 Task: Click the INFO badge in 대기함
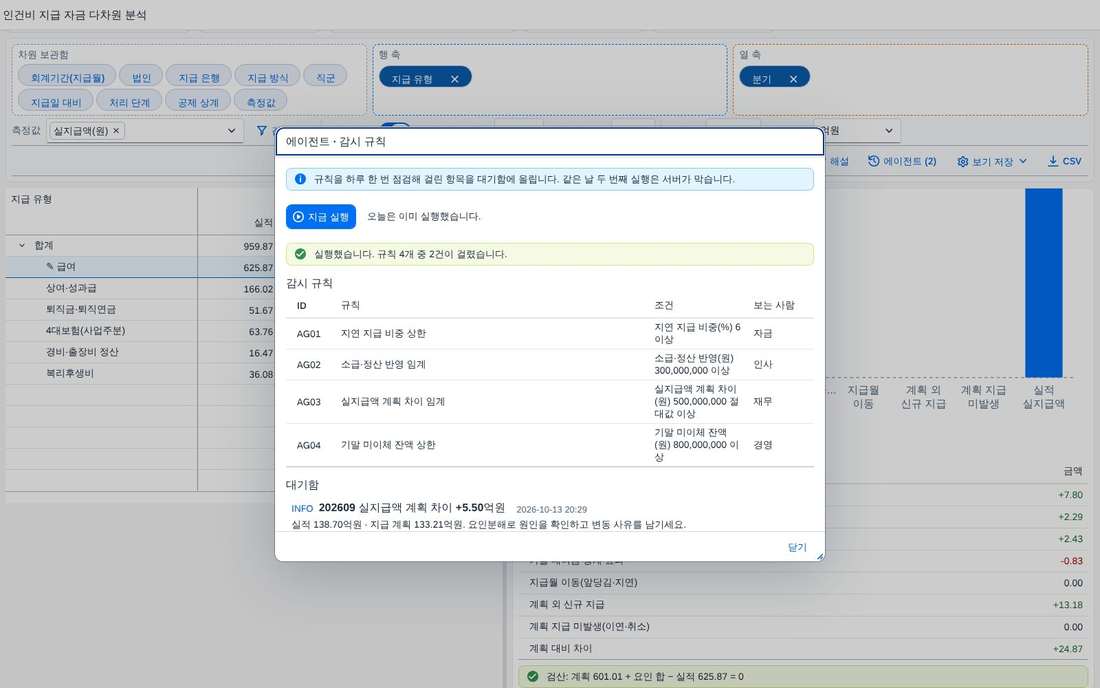click(x=302, y=508)
